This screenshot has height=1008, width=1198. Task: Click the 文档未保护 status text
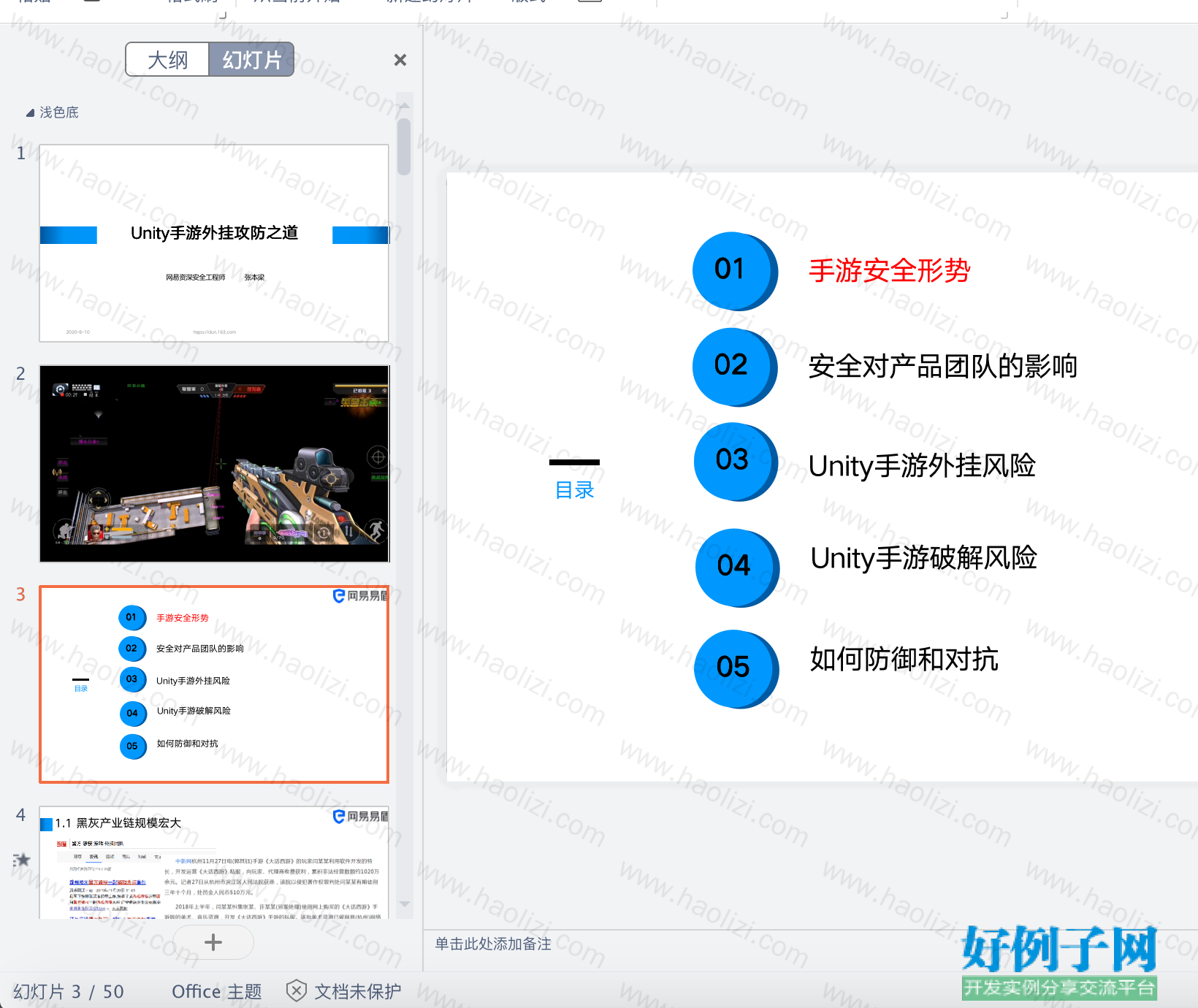point(358,991)
